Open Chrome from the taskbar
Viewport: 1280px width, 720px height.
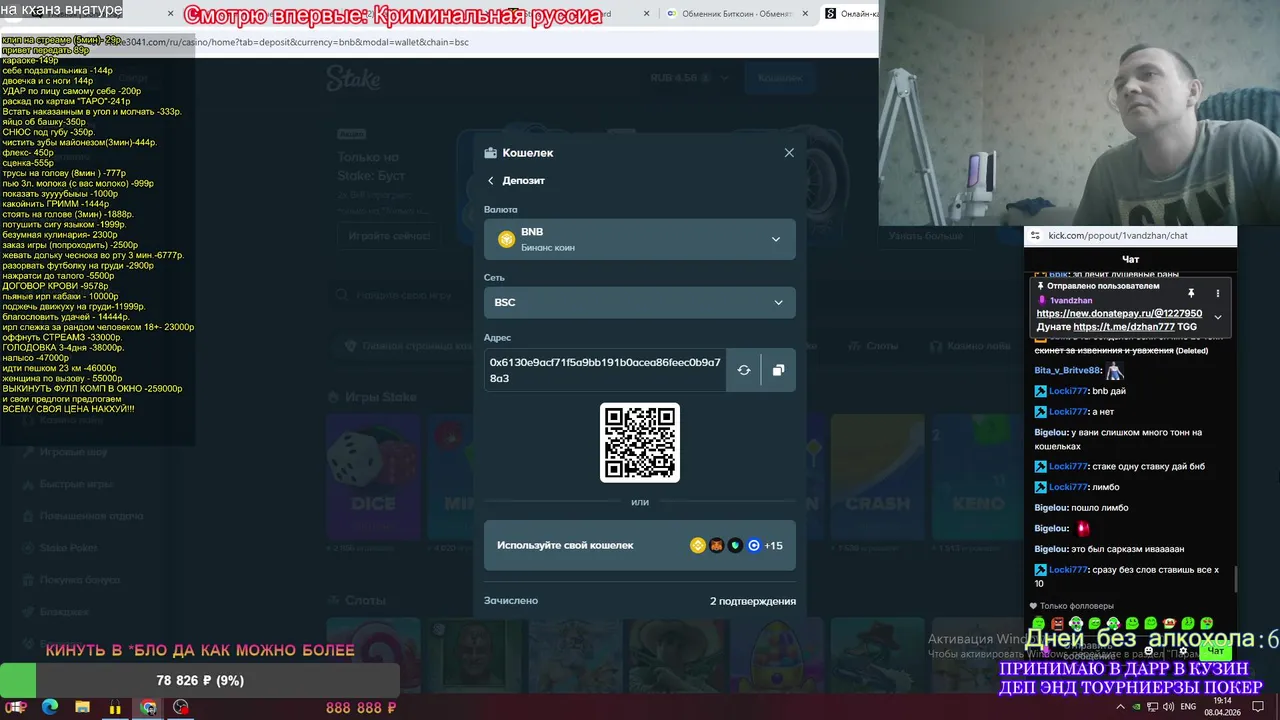coord(148,707)
